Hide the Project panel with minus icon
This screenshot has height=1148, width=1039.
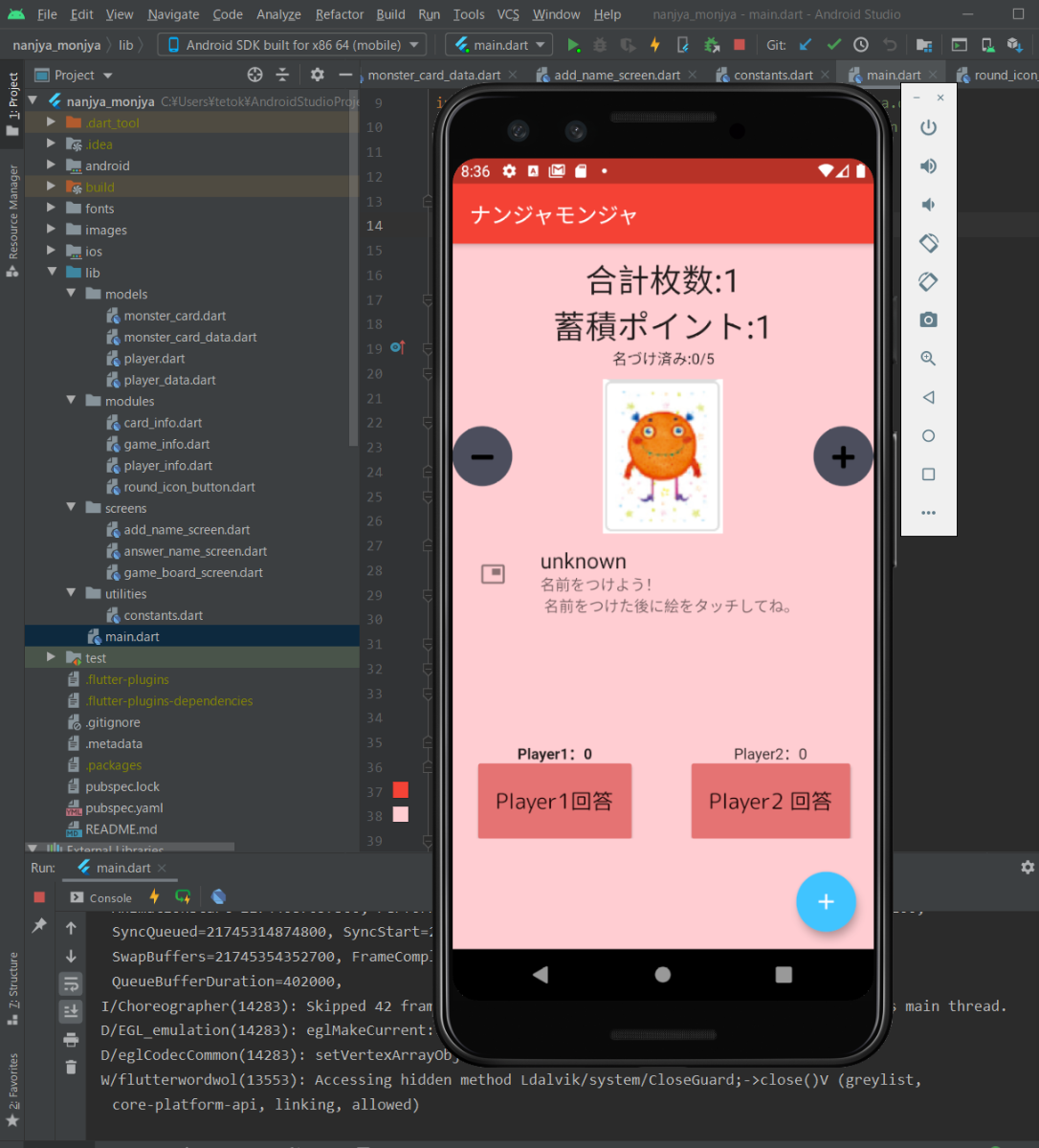pyautogui.click(x=345, y=75)
